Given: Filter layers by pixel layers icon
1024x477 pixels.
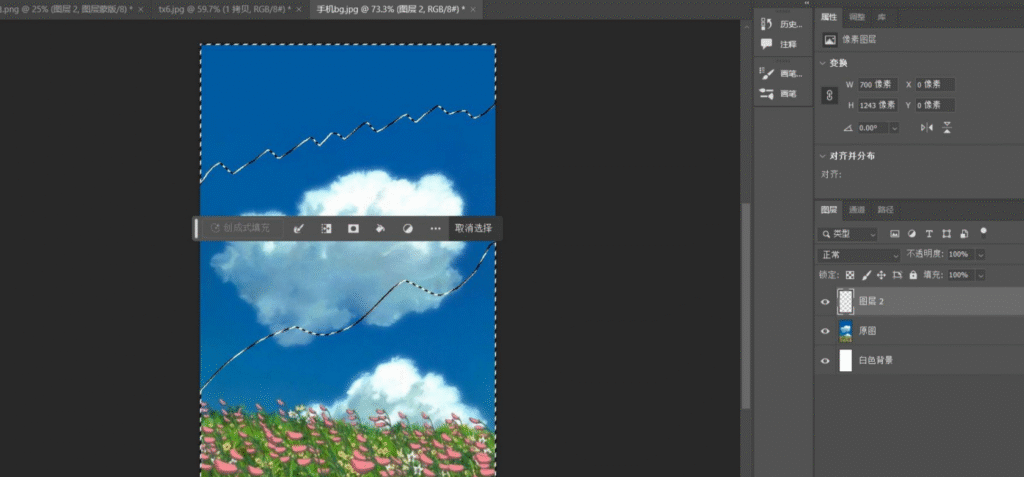Looking at the screenshot, I should pos(895,233).
